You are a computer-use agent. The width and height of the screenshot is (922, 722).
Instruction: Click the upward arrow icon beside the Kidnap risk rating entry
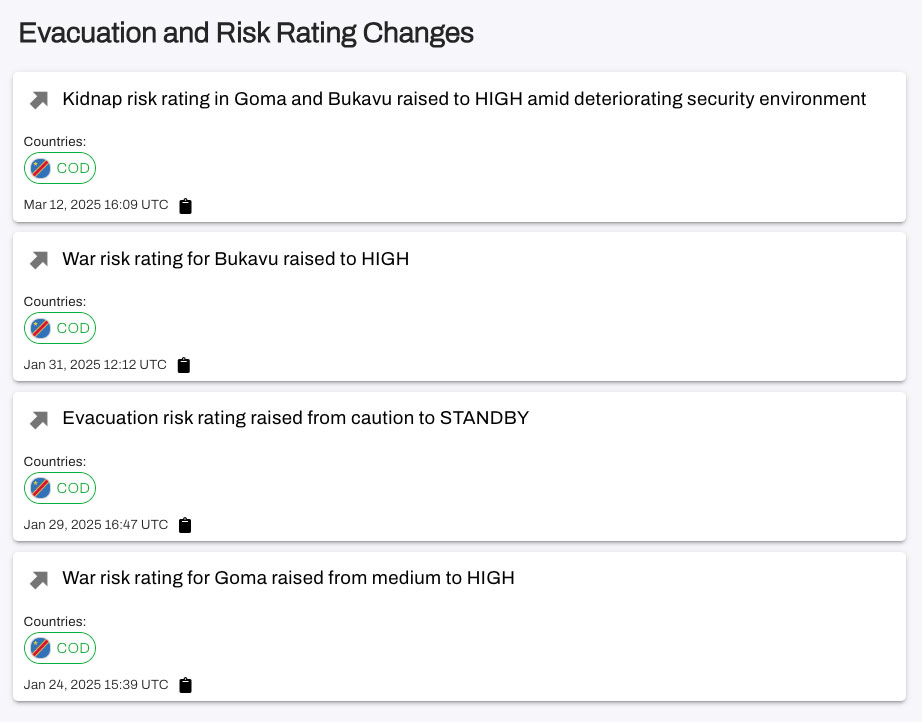[39, 100]
